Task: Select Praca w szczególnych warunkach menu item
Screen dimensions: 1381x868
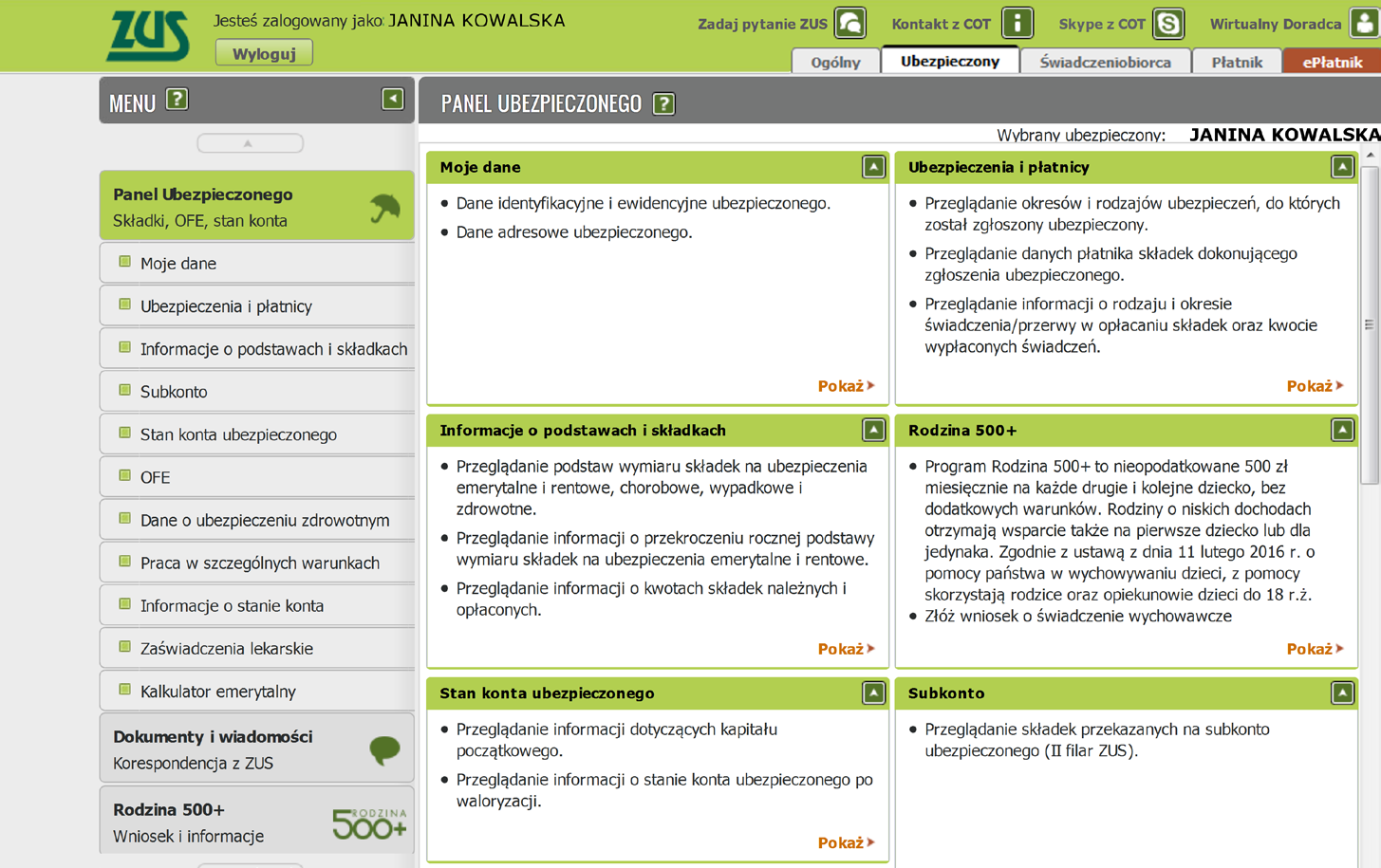Action: pos(256,562)
